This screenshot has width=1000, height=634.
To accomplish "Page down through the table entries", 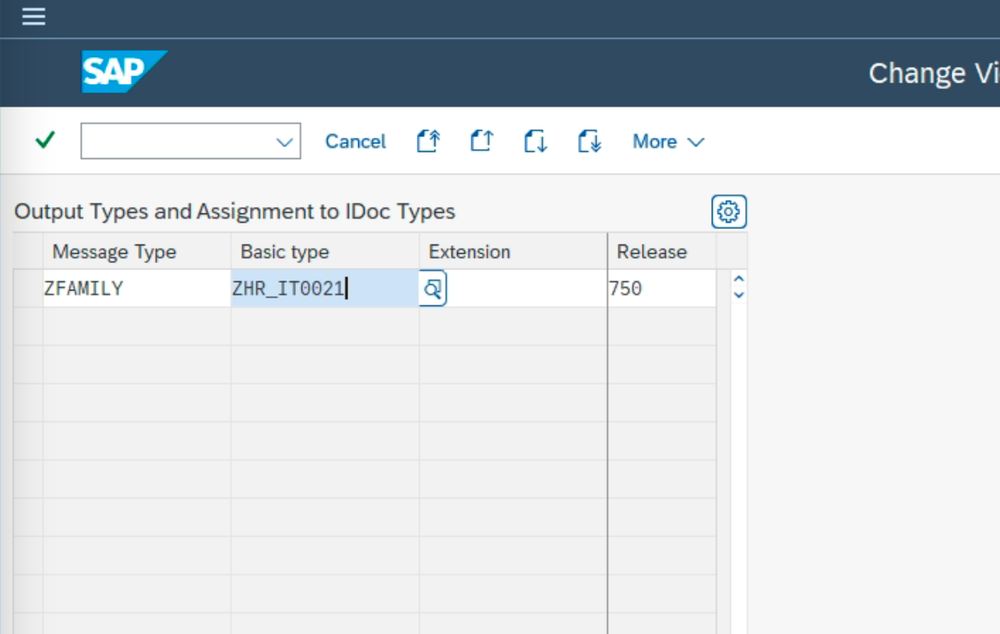I will [534, 141].
